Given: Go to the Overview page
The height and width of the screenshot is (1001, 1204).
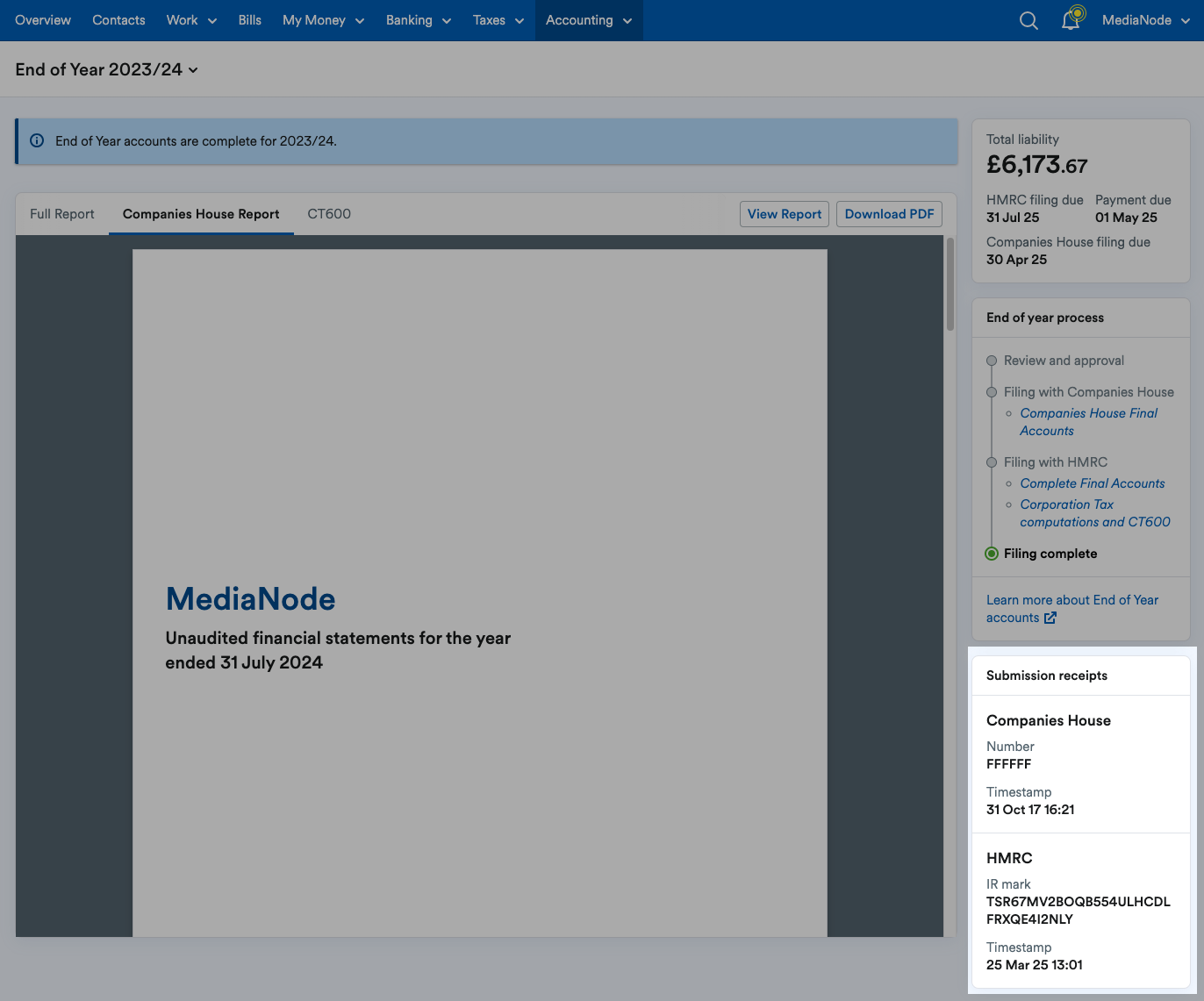Looking at the screenshot, I should [x=43, y=20].
